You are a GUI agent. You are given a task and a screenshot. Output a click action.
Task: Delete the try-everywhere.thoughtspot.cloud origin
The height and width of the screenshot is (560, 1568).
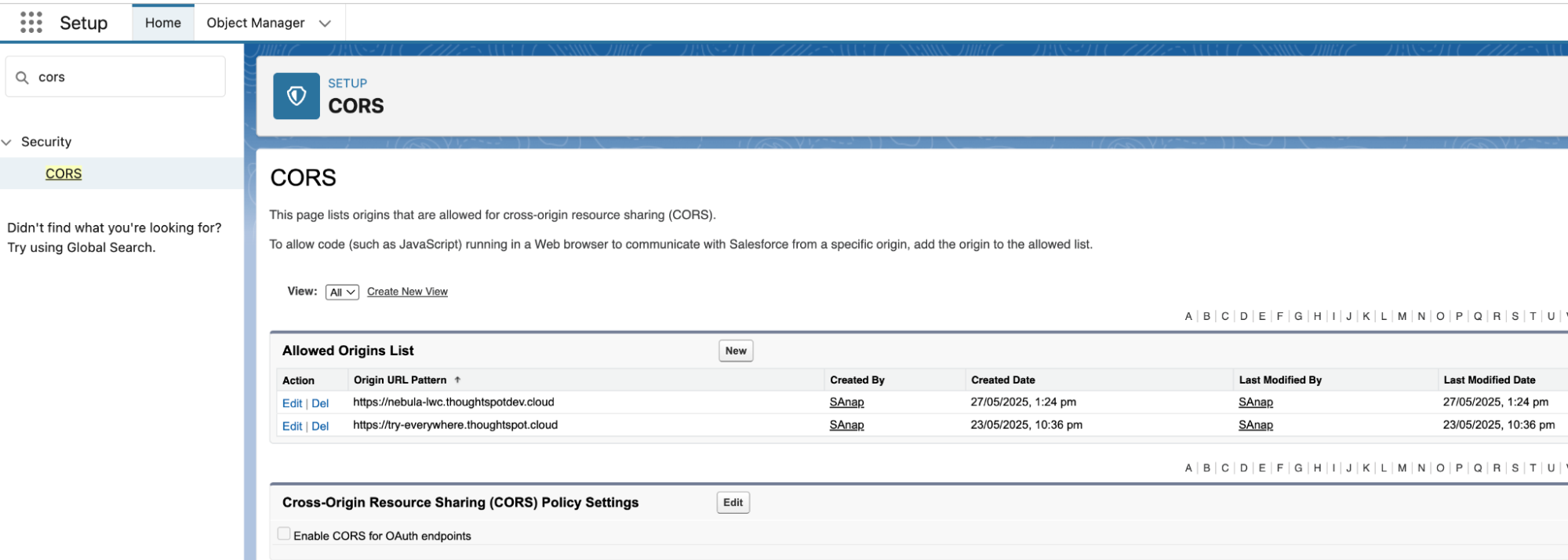click(x=320, y=426)
